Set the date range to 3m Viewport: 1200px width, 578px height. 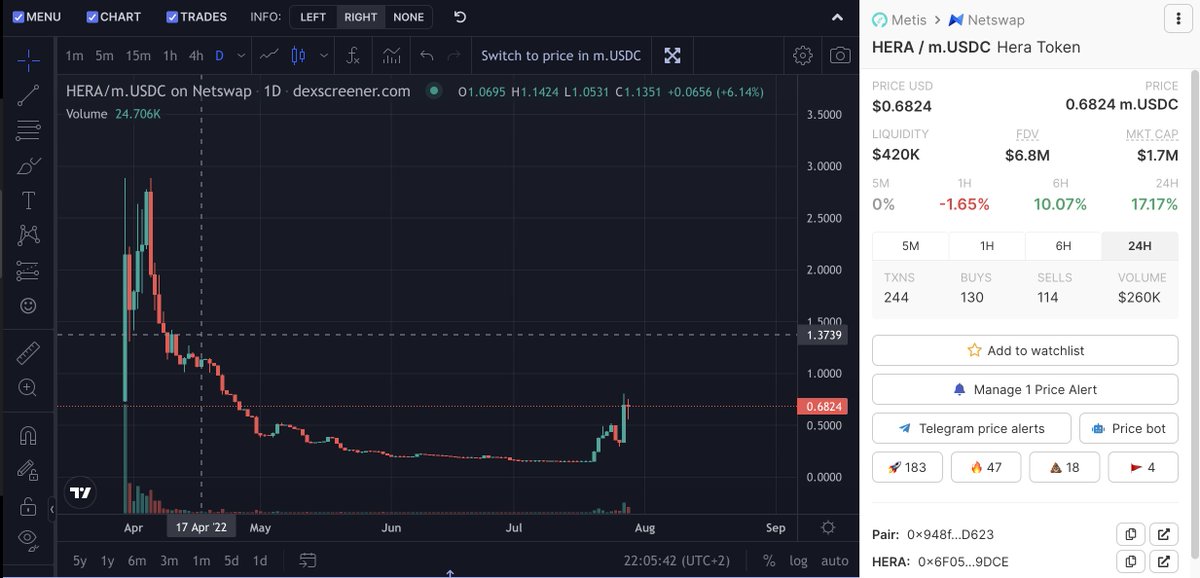pyautogui.click(x=170, y=561)
